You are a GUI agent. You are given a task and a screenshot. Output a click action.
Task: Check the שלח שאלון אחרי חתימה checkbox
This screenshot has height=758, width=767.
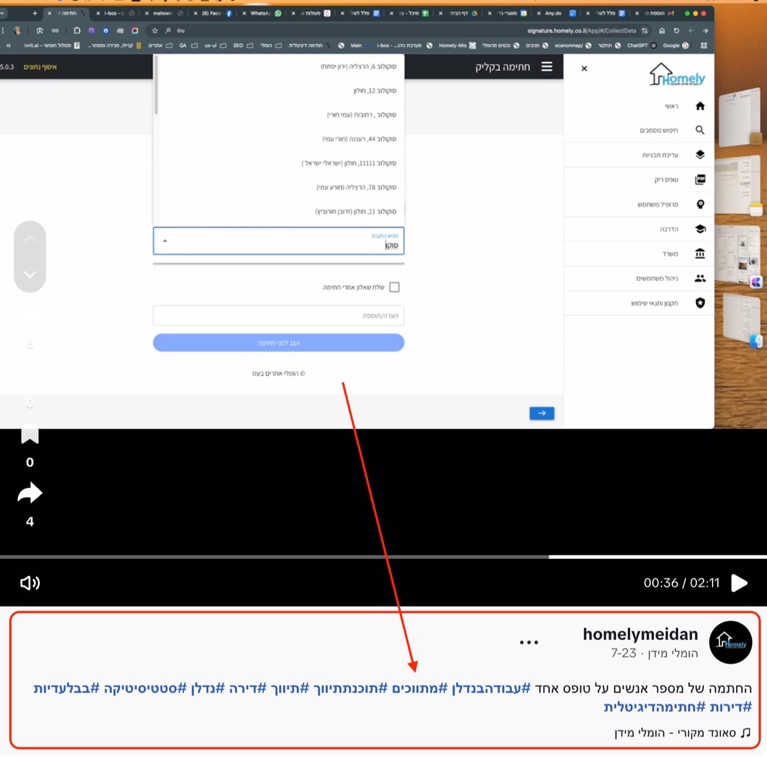point(394,287)
